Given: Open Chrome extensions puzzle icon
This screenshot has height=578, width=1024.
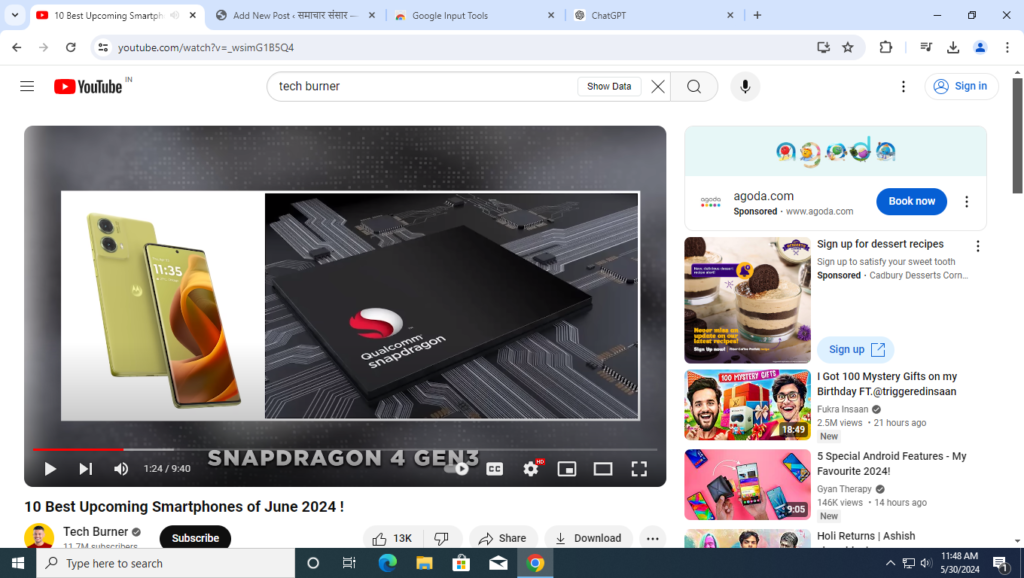Looking at the screenshot, I should click(886, 47).
